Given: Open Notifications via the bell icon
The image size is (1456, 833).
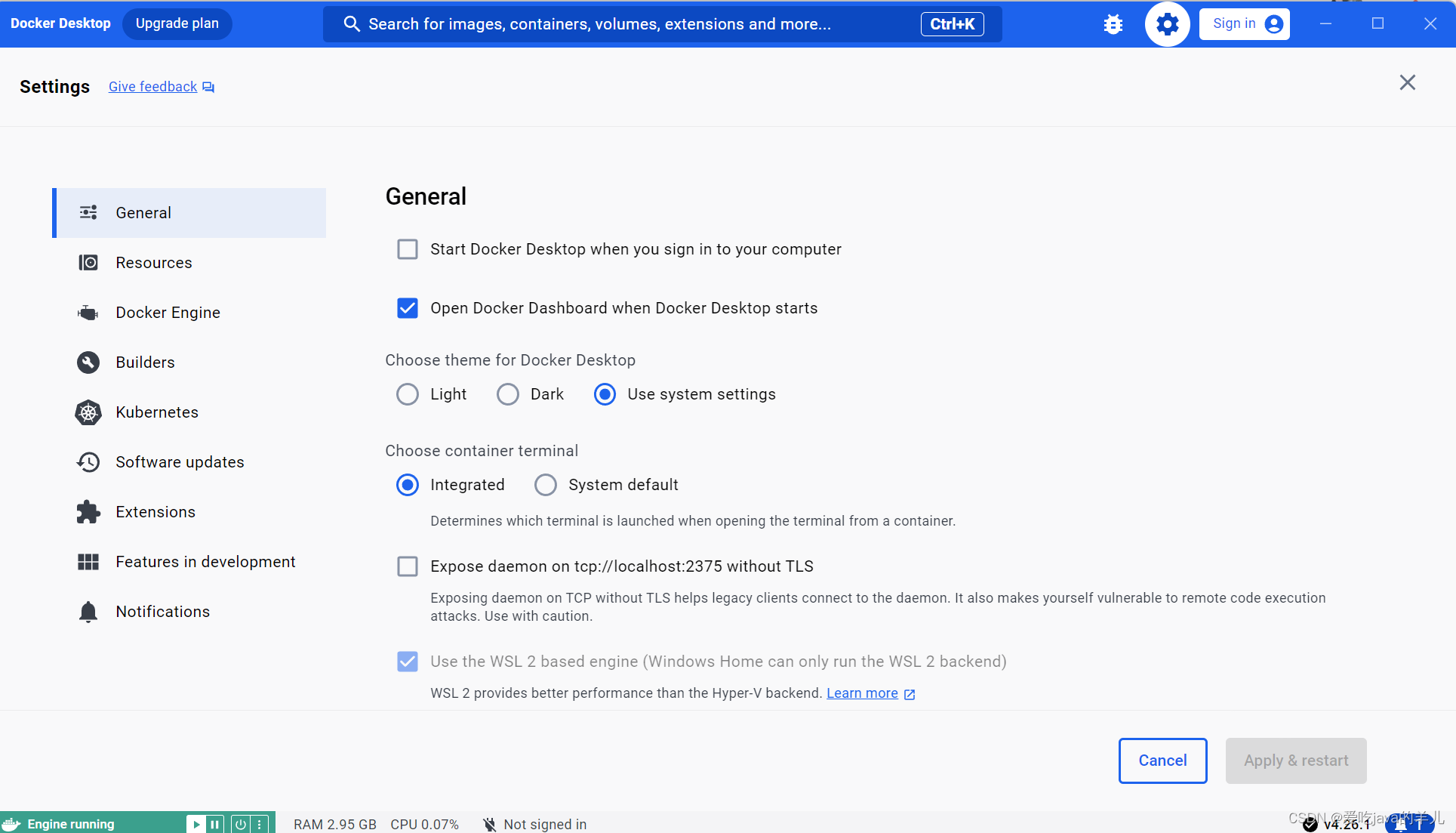Looking at the screenshot, I should point(162,612).
